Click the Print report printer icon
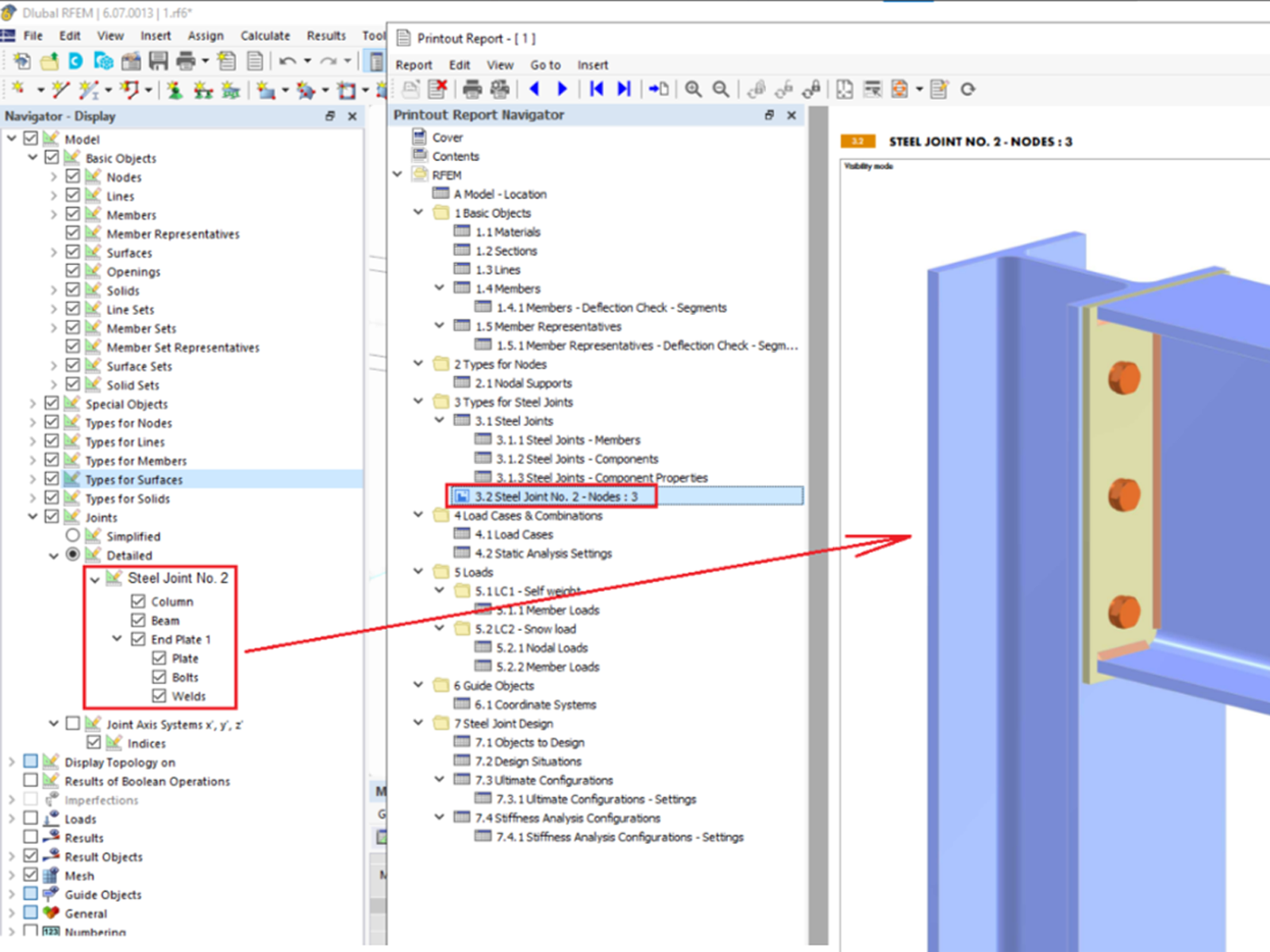Image resolution: width=1270 pixels, height=952 pixels. pyautogui.click(x=472, y=89)
